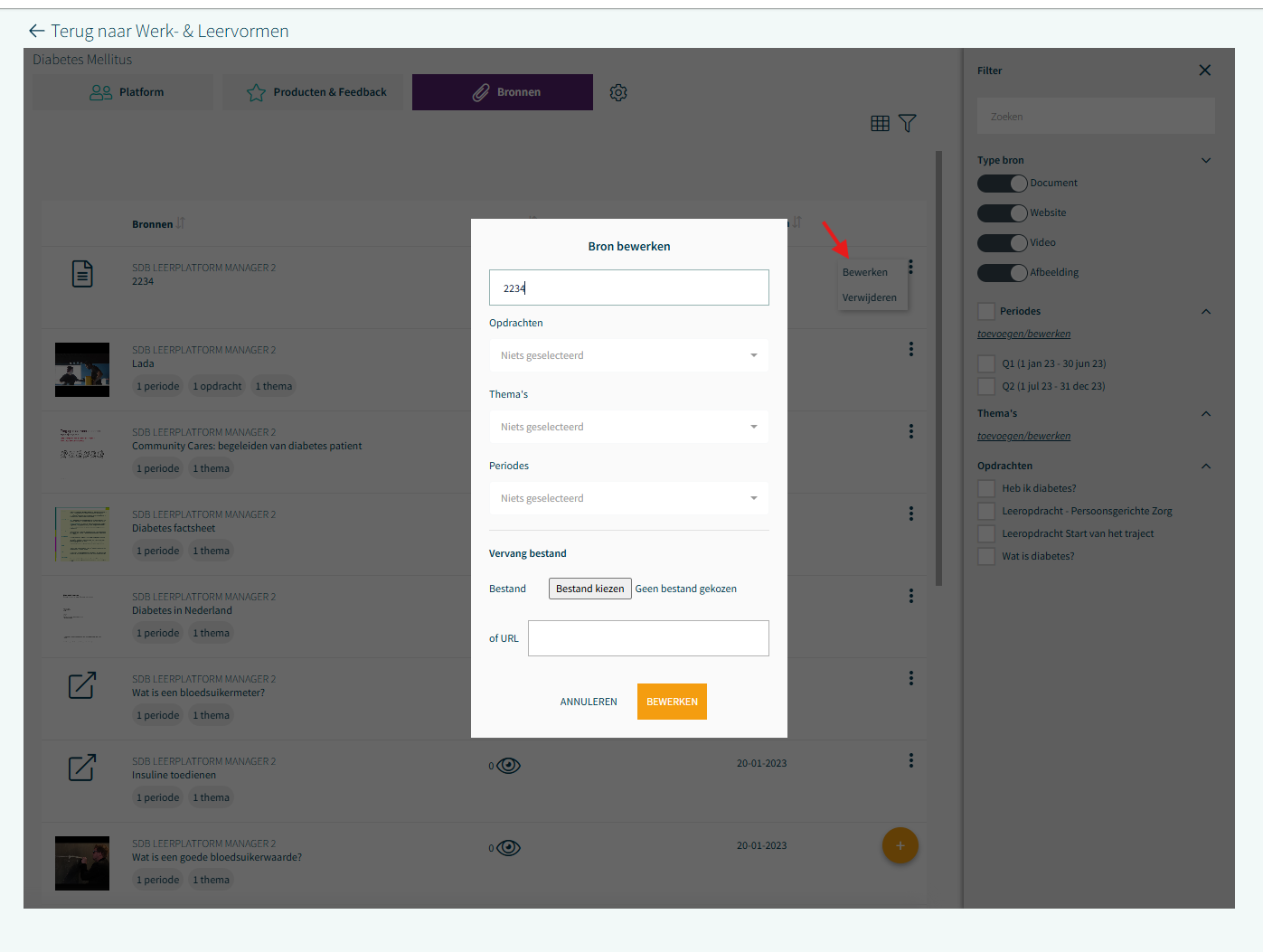Click the 'of URL' input field
The image size is (1263, 952).
click(x=648, y=638)
